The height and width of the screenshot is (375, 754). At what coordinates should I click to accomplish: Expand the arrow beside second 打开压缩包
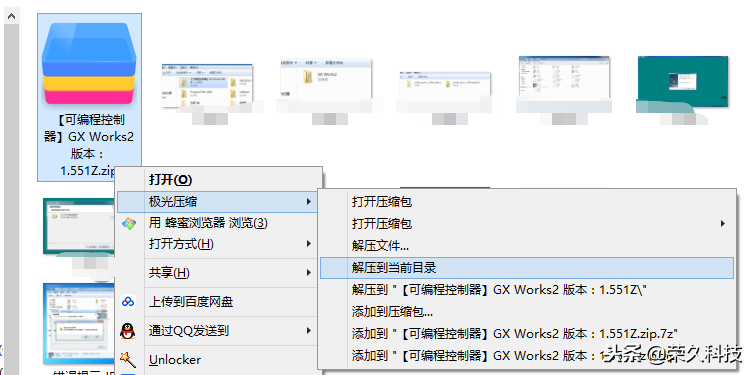[723, 224]
